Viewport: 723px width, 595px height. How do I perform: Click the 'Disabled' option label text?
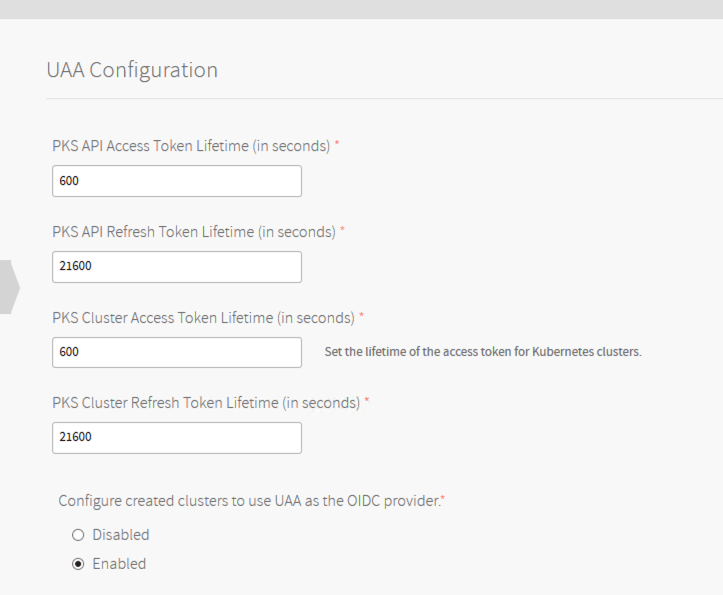121,535
